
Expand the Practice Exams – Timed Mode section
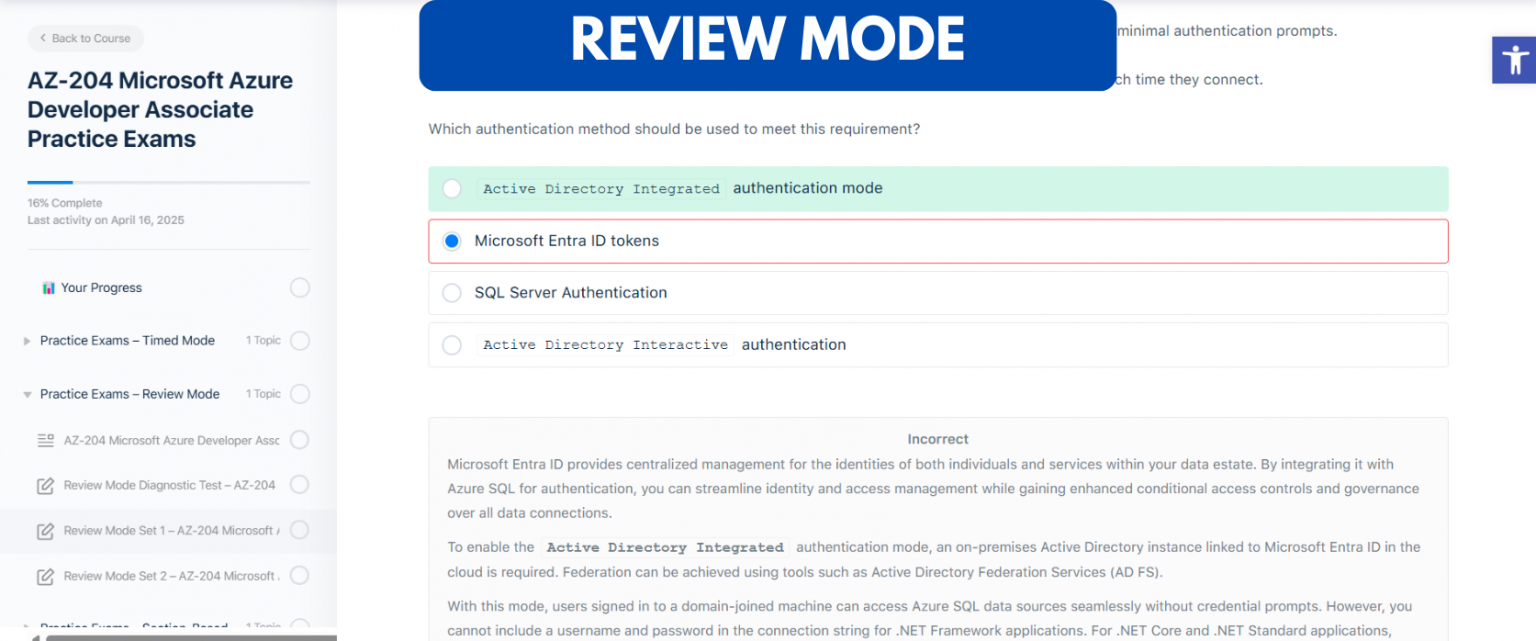click(x=26, y=340)
